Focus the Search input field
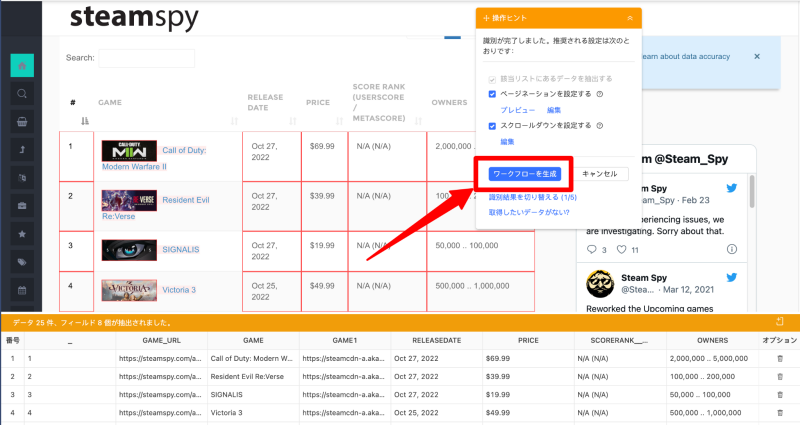This screenshot has height=425, width=800. click(x=146, y=58)
